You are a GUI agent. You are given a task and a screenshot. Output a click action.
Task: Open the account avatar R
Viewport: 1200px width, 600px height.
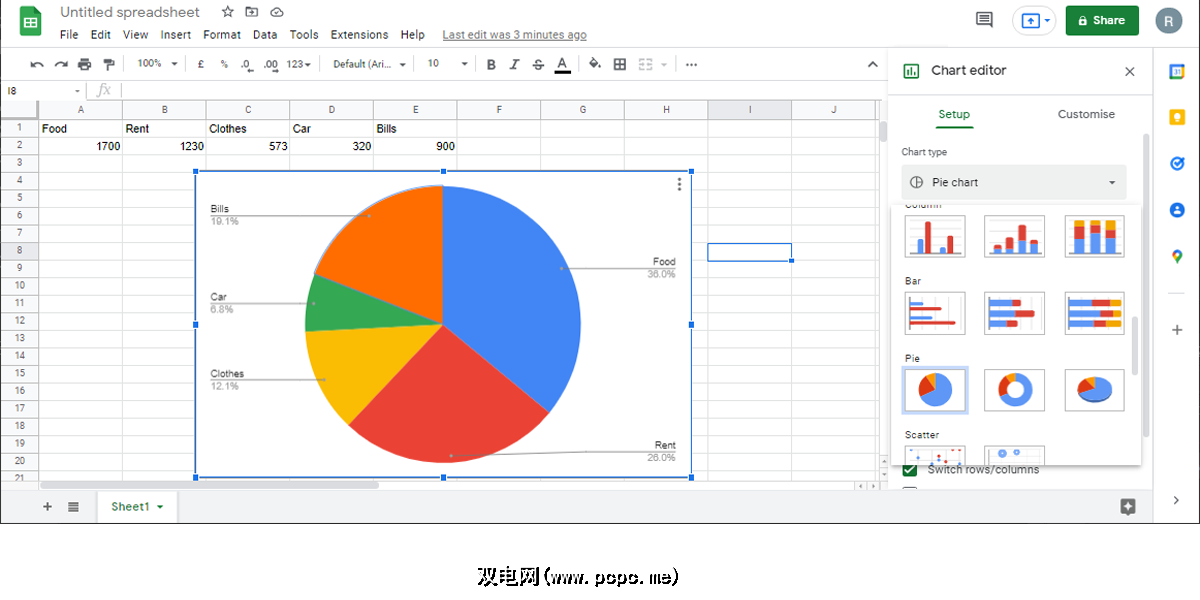coord(1168,20)
